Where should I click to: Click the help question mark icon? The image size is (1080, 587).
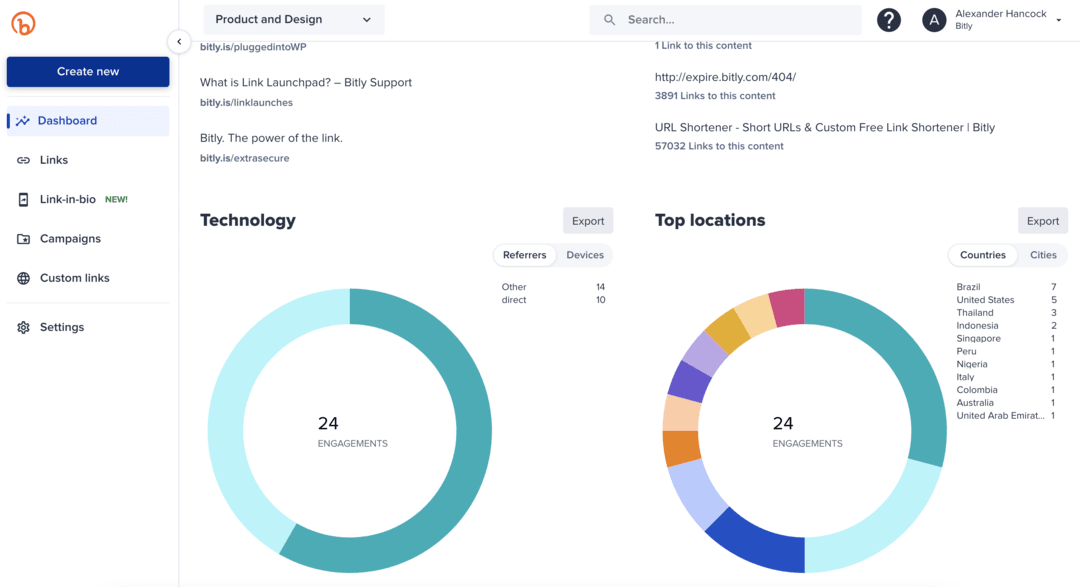click(889, 19)
